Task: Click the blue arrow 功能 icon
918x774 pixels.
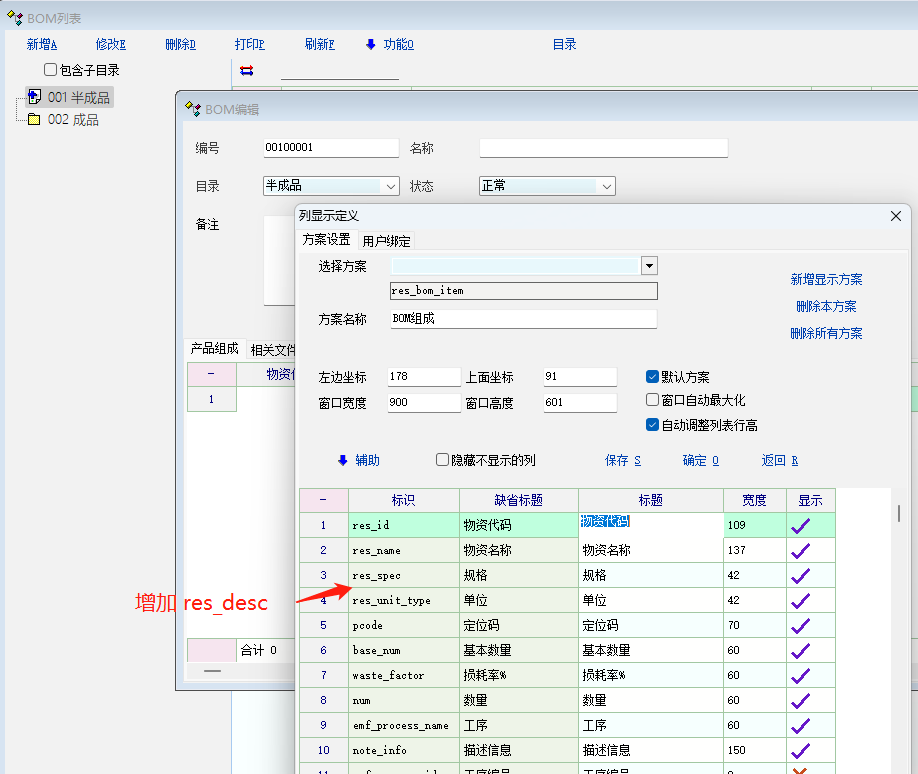Action: tap(371, 44)
